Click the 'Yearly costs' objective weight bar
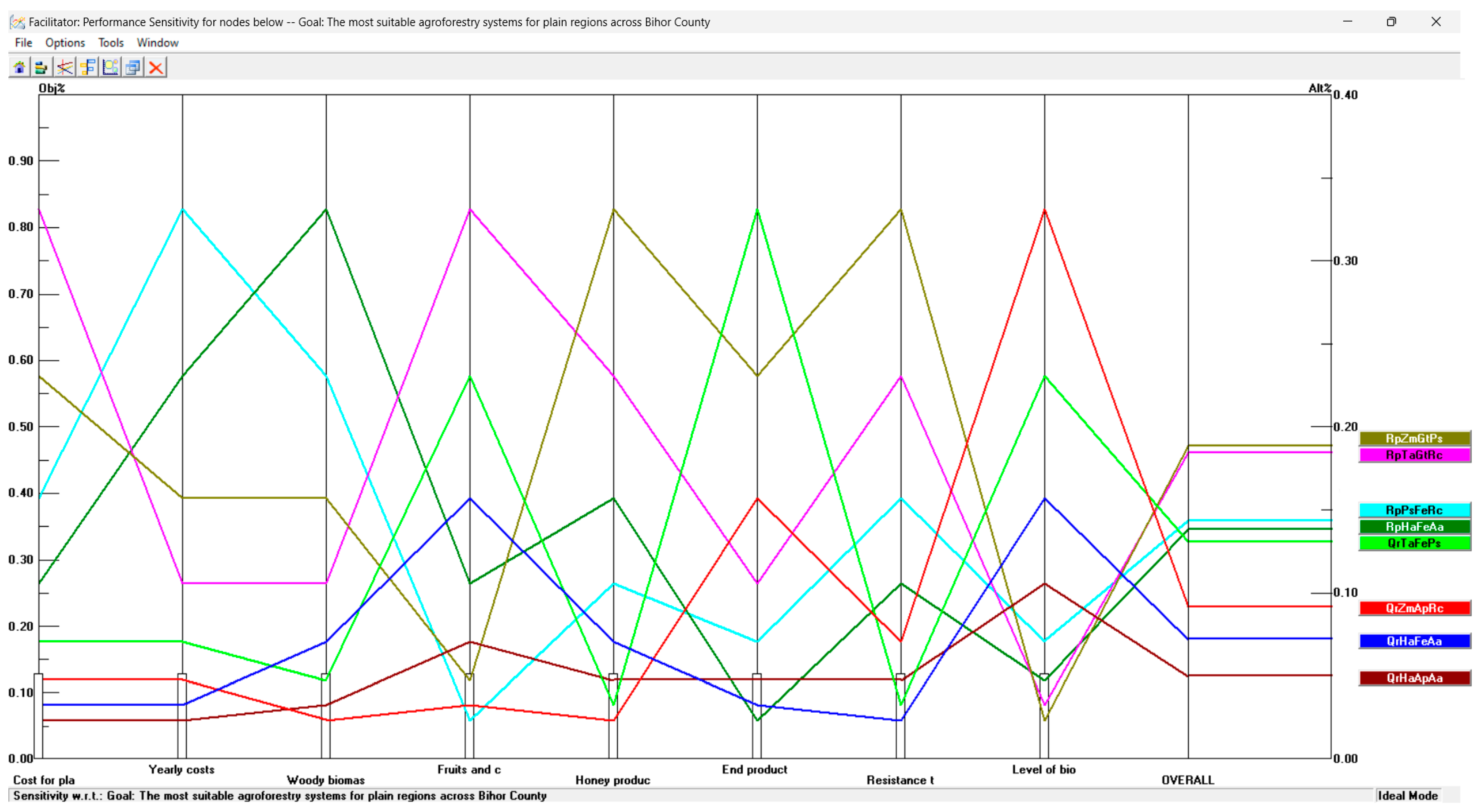The image size is (1483, 812). pos(182,716)
